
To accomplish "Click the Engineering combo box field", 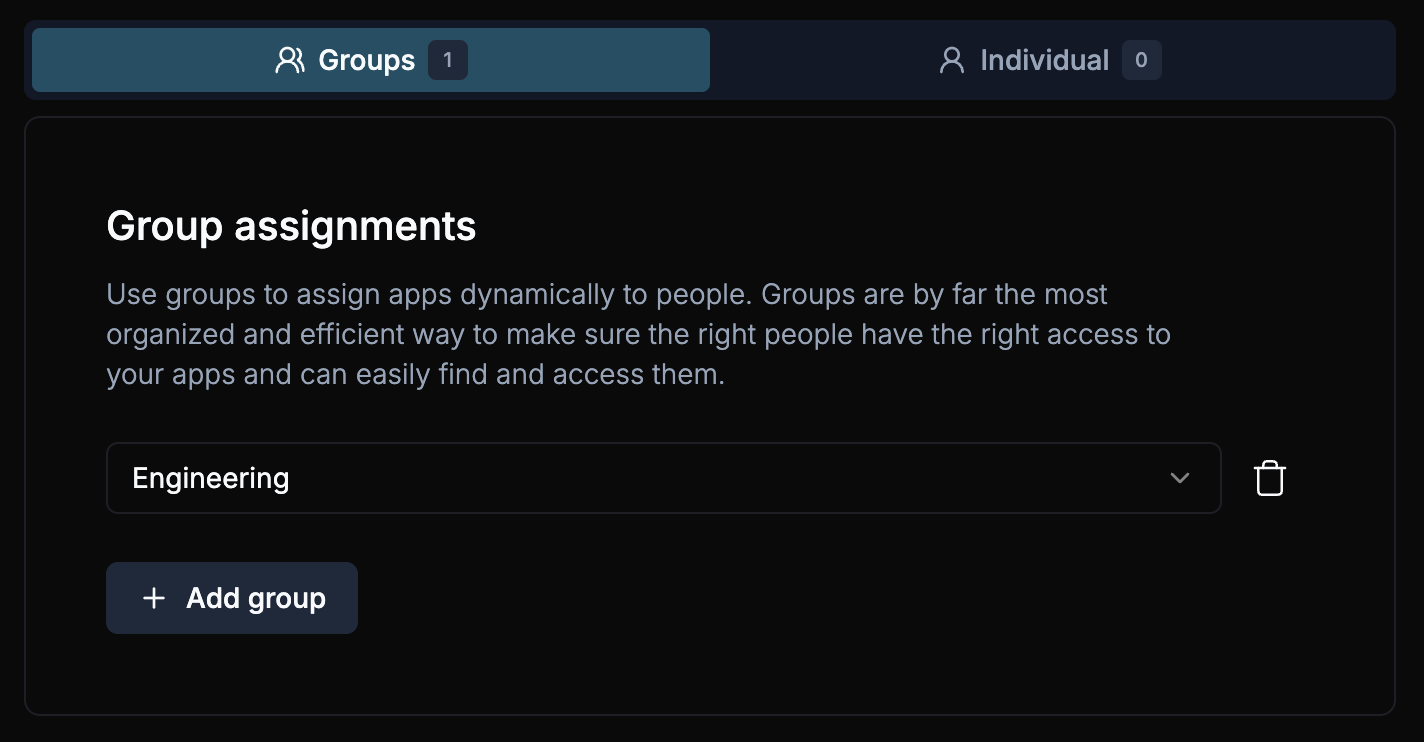I will point(663,478).
